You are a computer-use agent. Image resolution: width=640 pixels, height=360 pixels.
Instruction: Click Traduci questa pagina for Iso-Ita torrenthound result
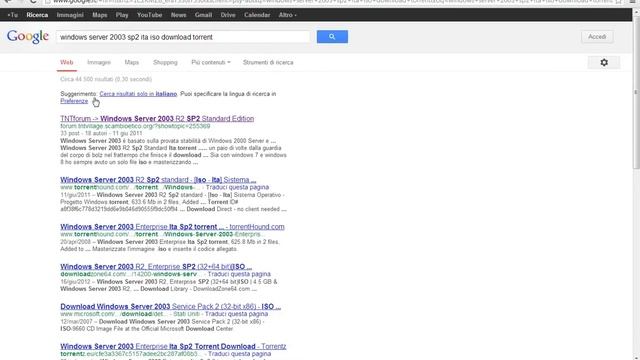(238, 187)
